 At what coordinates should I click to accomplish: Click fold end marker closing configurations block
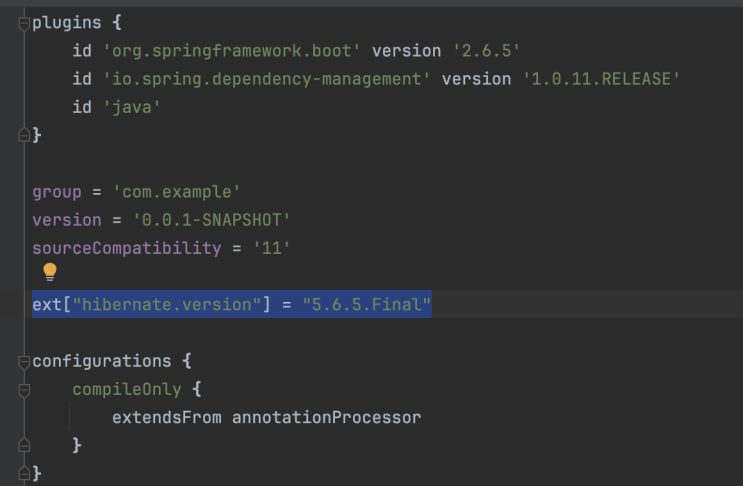coord(24,471)
